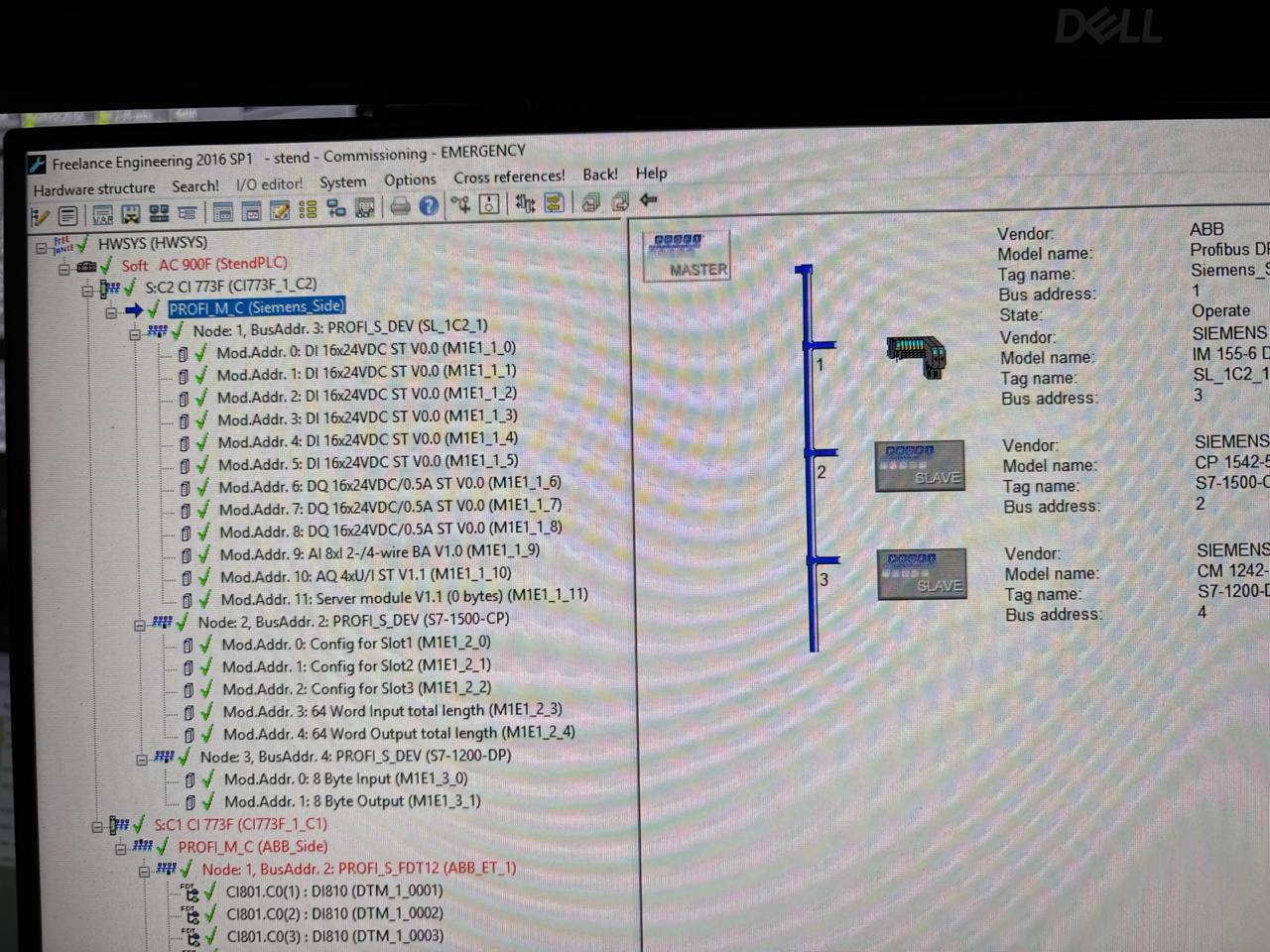1270x952 pixels.
Task: Select the IM 155-6 device image
Action: tap(917, 357)
